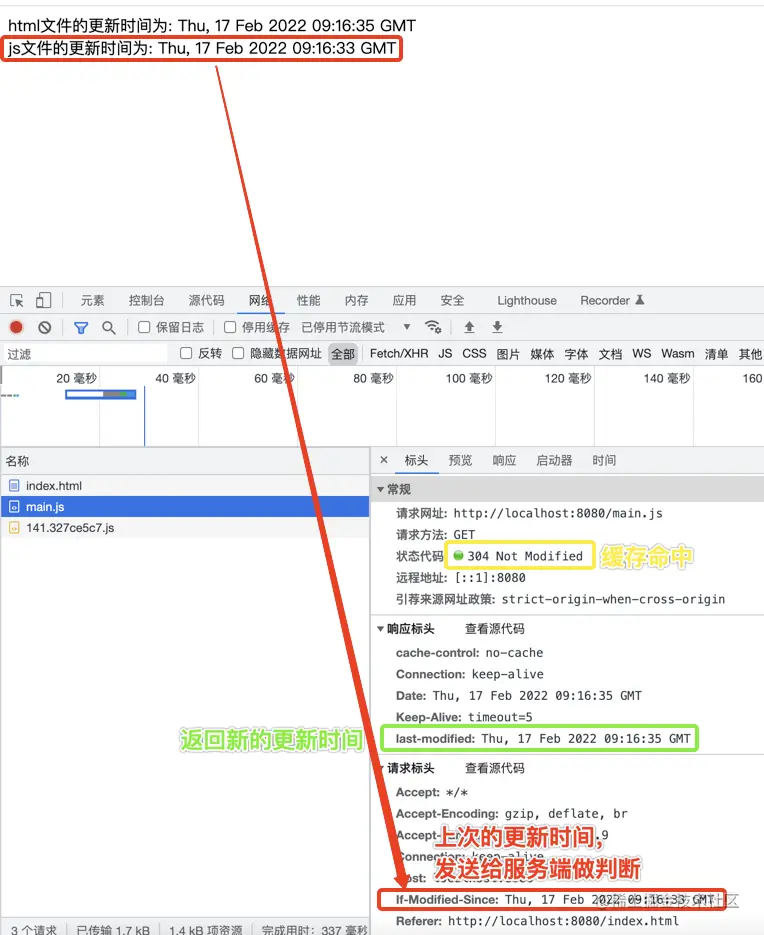764x935 pixels.
Task: Click the request bar in timeline overview
Action: pos(101,394)
